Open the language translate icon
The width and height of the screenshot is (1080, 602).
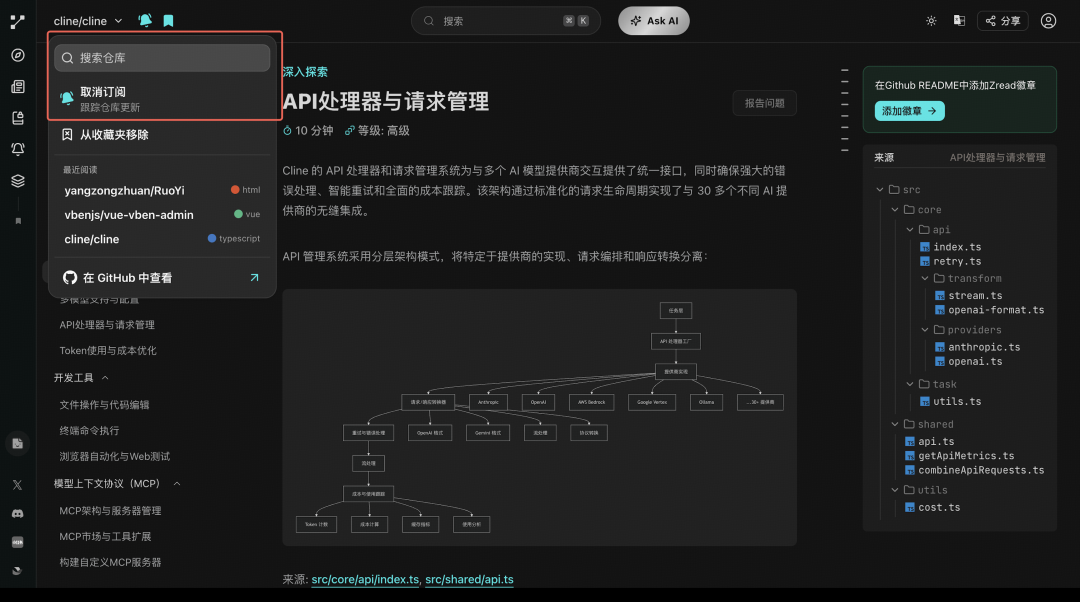coord(959,21)
